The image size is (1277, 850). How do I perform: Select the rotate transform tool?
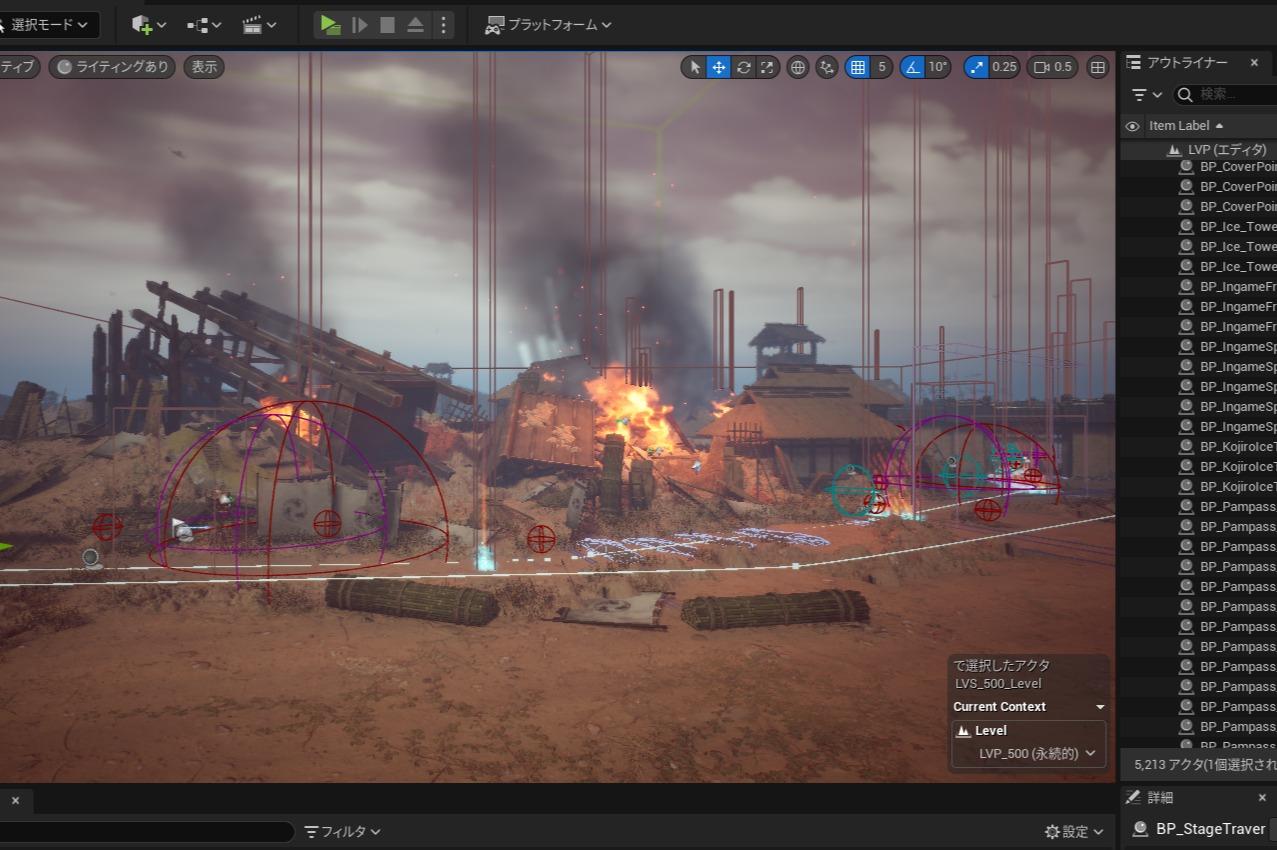(743, 67)
